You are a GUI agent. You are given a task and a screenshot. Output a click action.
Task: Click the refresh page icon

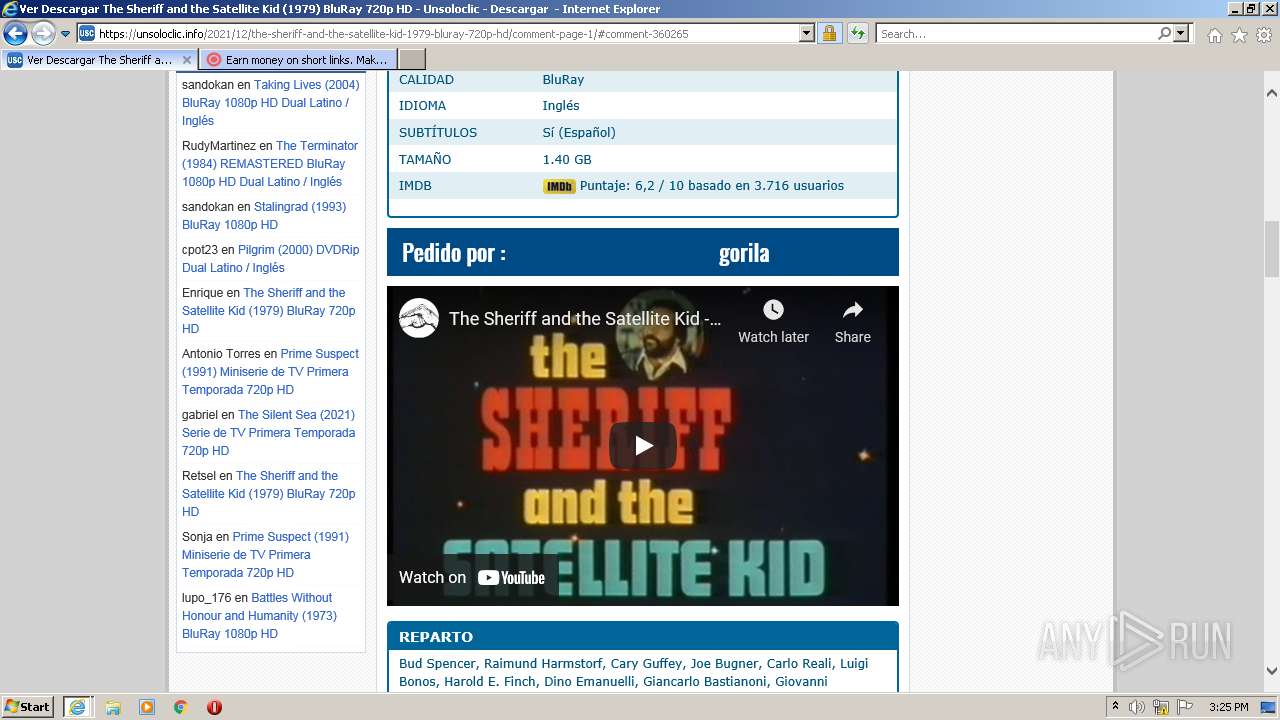coord(857,33)
